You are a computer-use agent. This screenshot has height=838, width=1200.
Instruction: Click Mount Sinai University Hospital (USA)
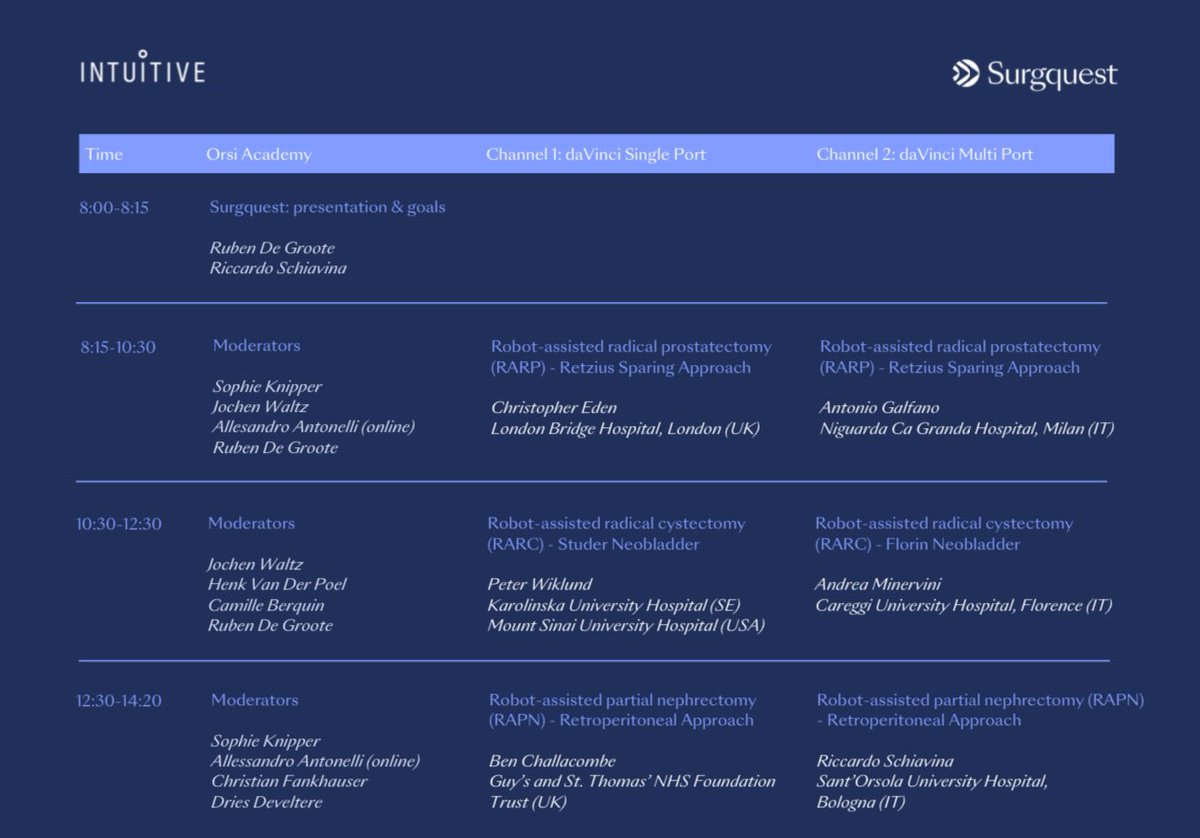pos(626,625)
